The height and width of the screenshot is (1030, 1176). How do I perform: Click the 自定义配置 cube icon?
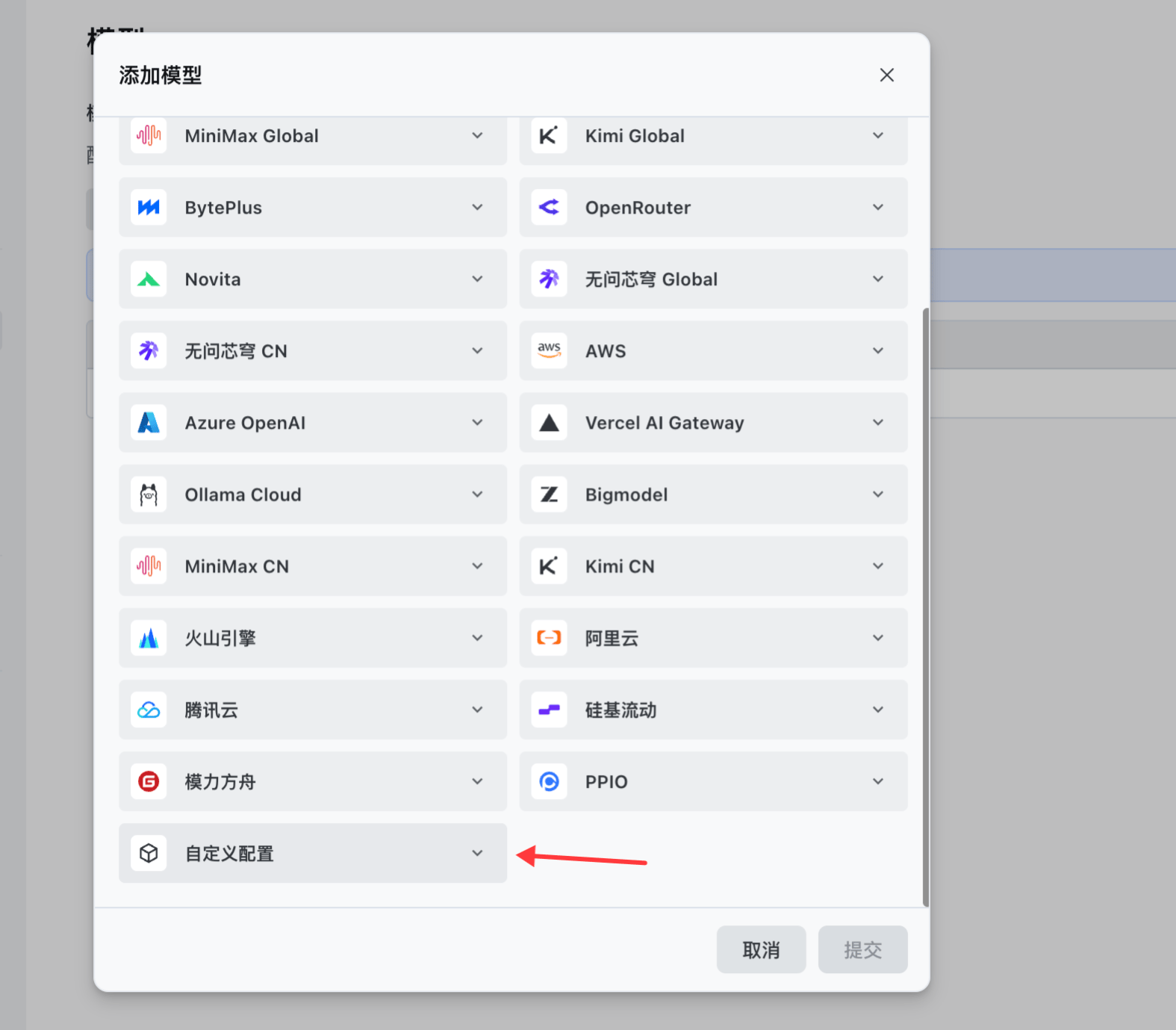149,853
